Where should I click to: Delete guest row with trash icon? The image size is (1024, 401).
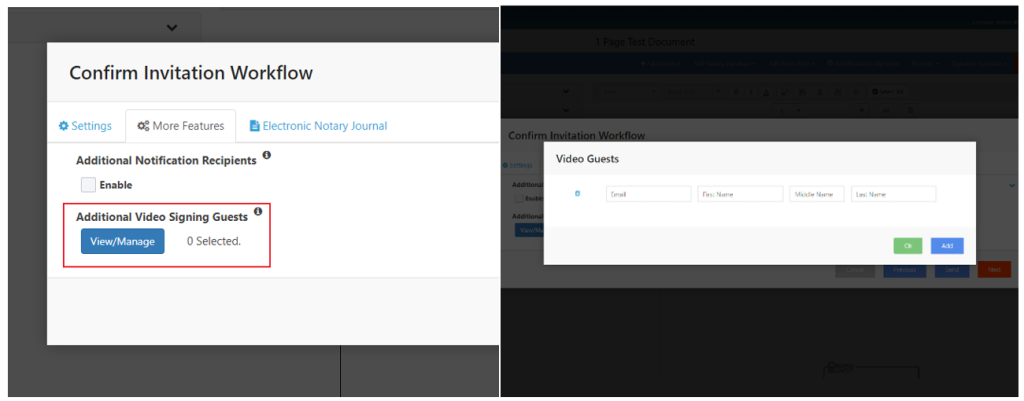click(577, 194)
